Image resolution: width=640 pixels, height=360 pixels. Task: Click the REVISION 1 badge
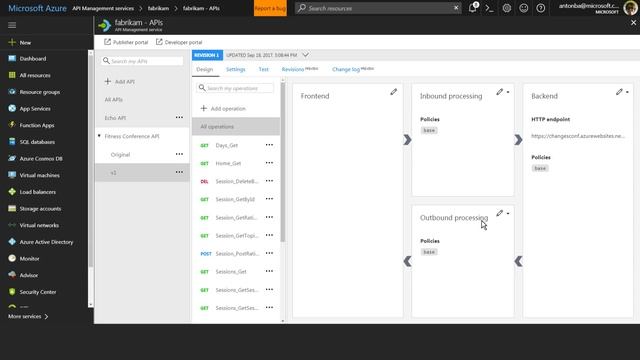(207, 55)
